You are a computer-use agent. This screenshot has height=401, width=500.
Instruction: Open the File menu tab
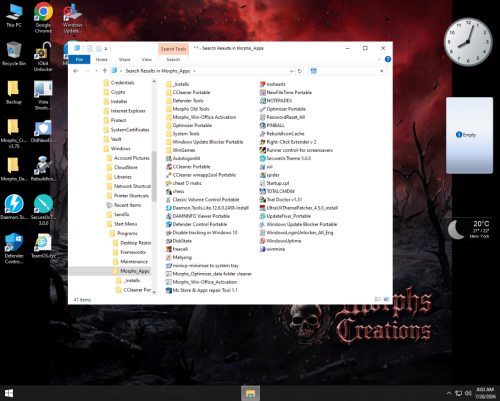[79, 59]
